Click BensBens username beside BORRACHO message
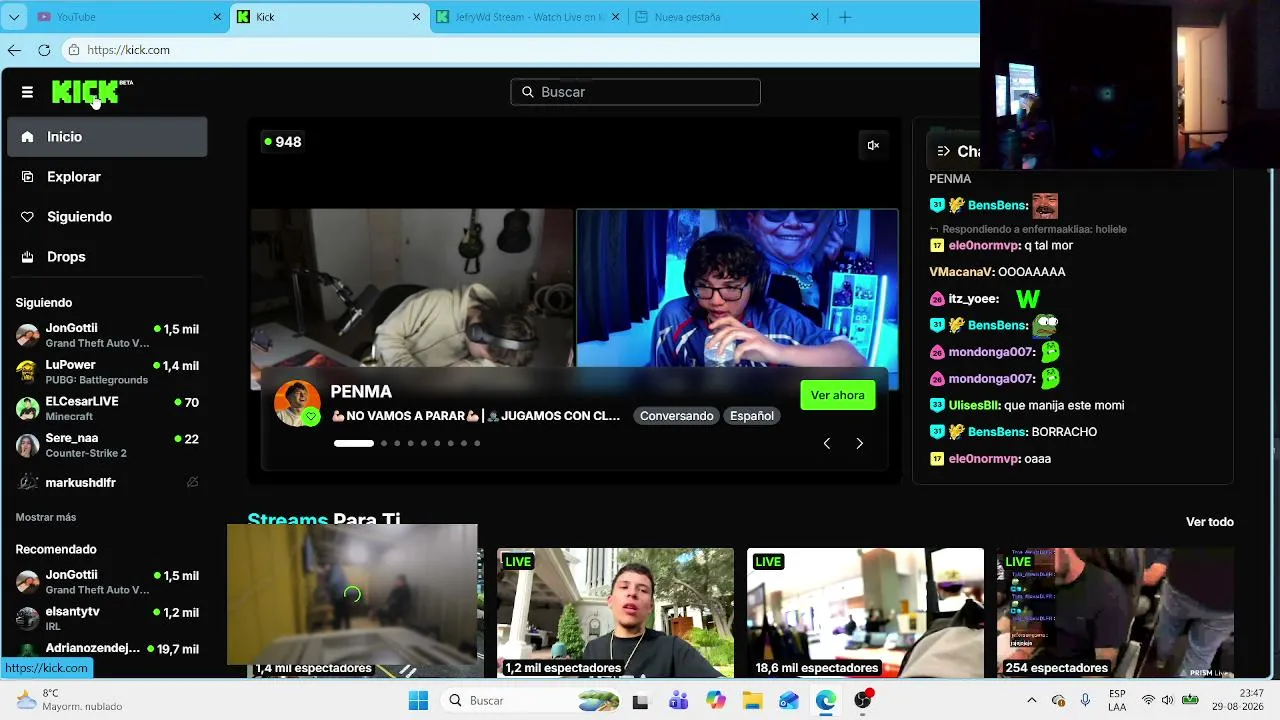 pyautogui.click(x=998, y=432)
